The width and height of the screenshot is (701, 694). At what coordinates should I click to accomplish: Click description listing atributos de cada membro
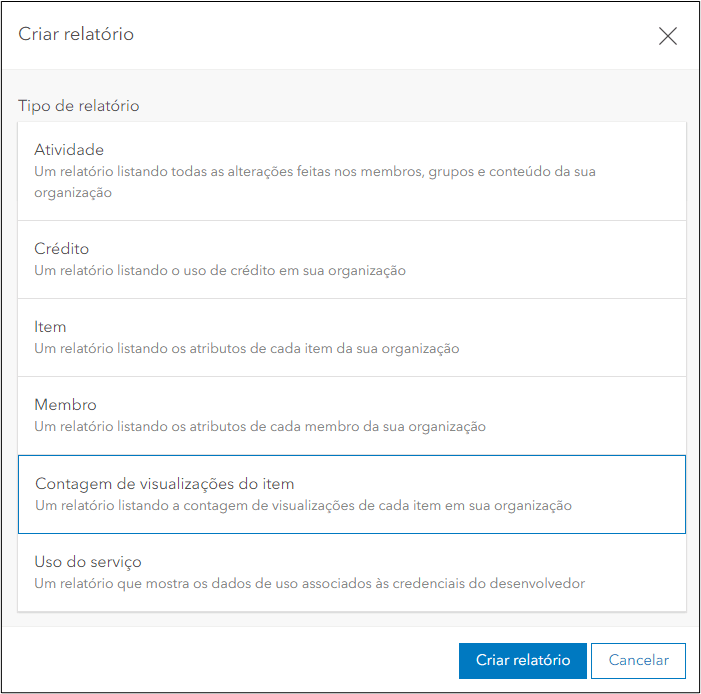[260, 426]
